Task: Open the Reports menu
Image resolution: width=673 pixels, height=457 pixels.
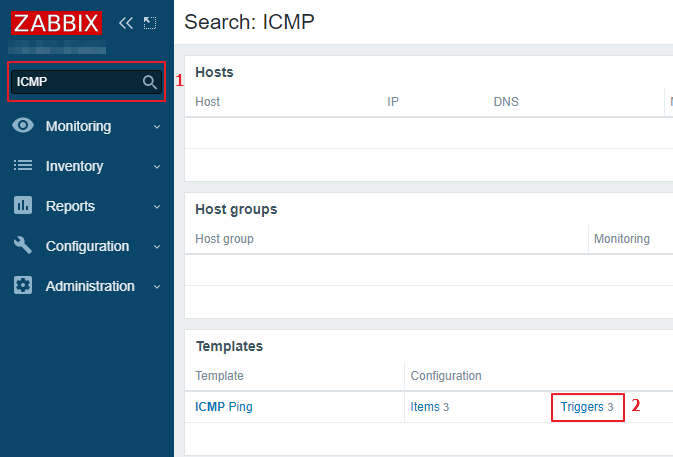Action: click(x=70, y=206)
